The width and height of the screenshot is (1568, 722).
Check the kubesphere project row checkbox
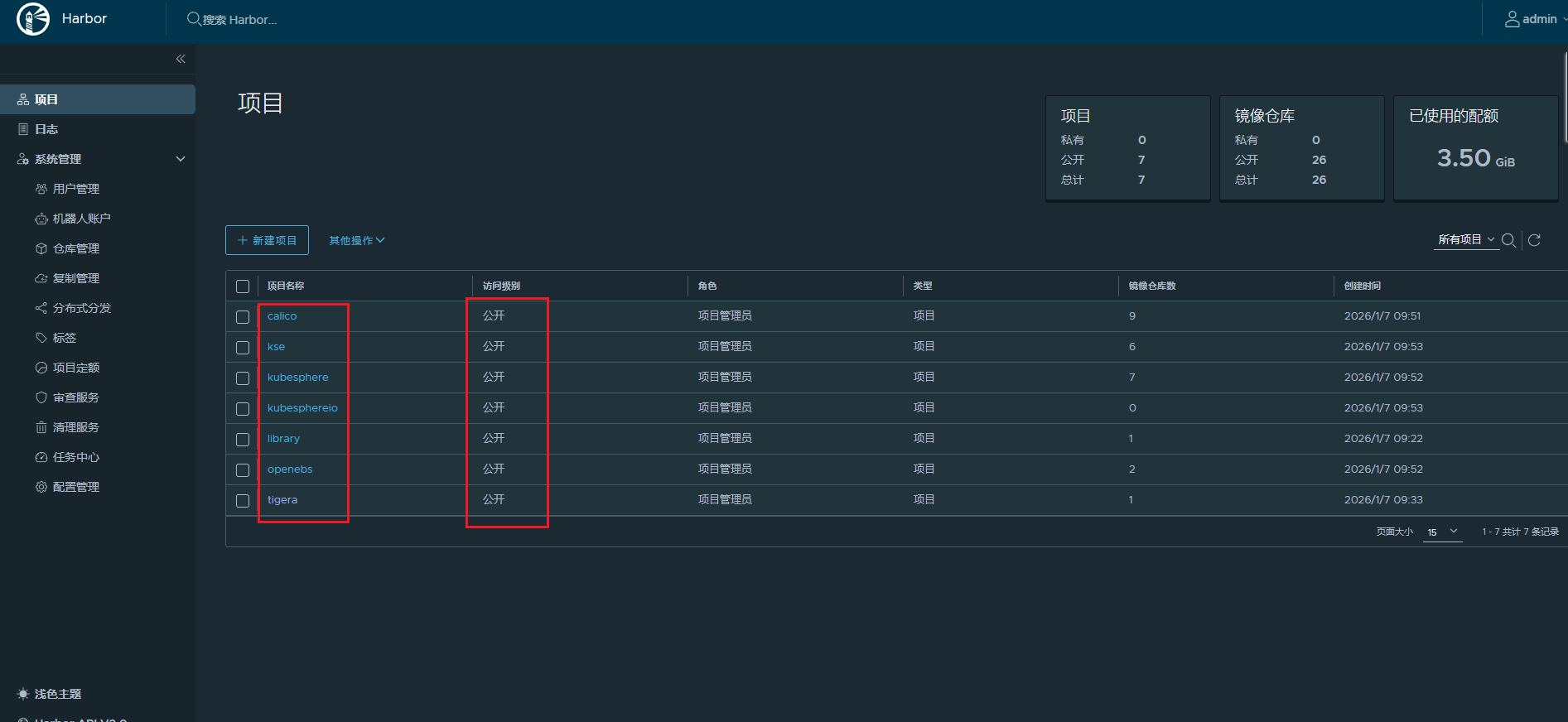tap(243, 378)
